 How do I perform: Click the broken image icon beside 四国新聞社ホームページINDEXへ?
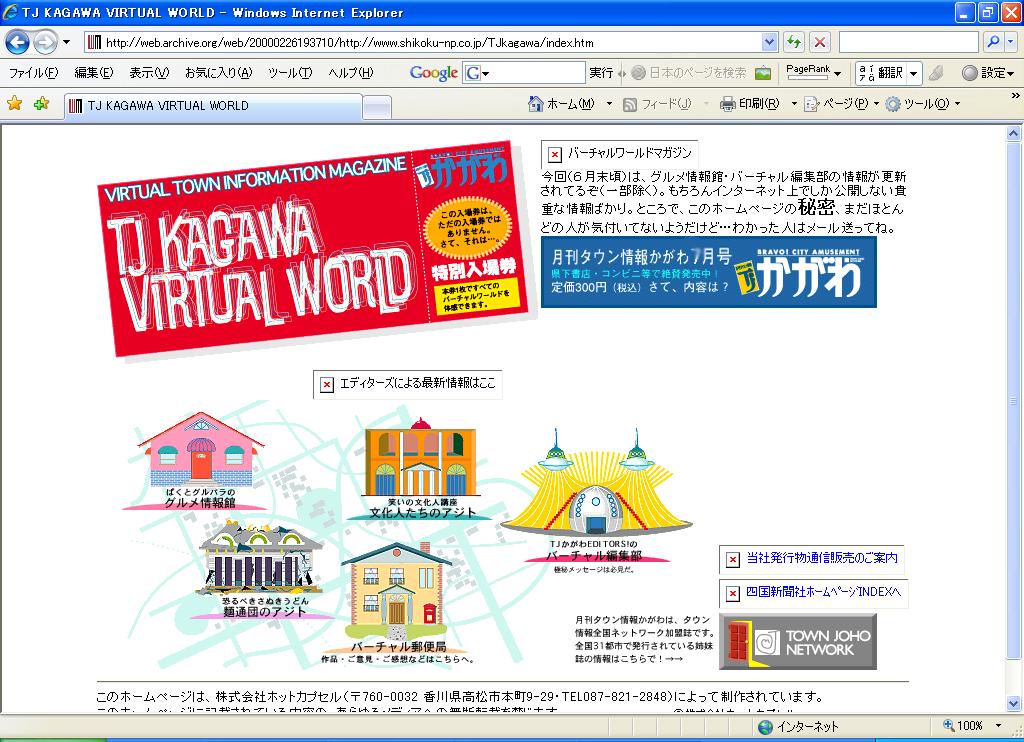[733, 593]
